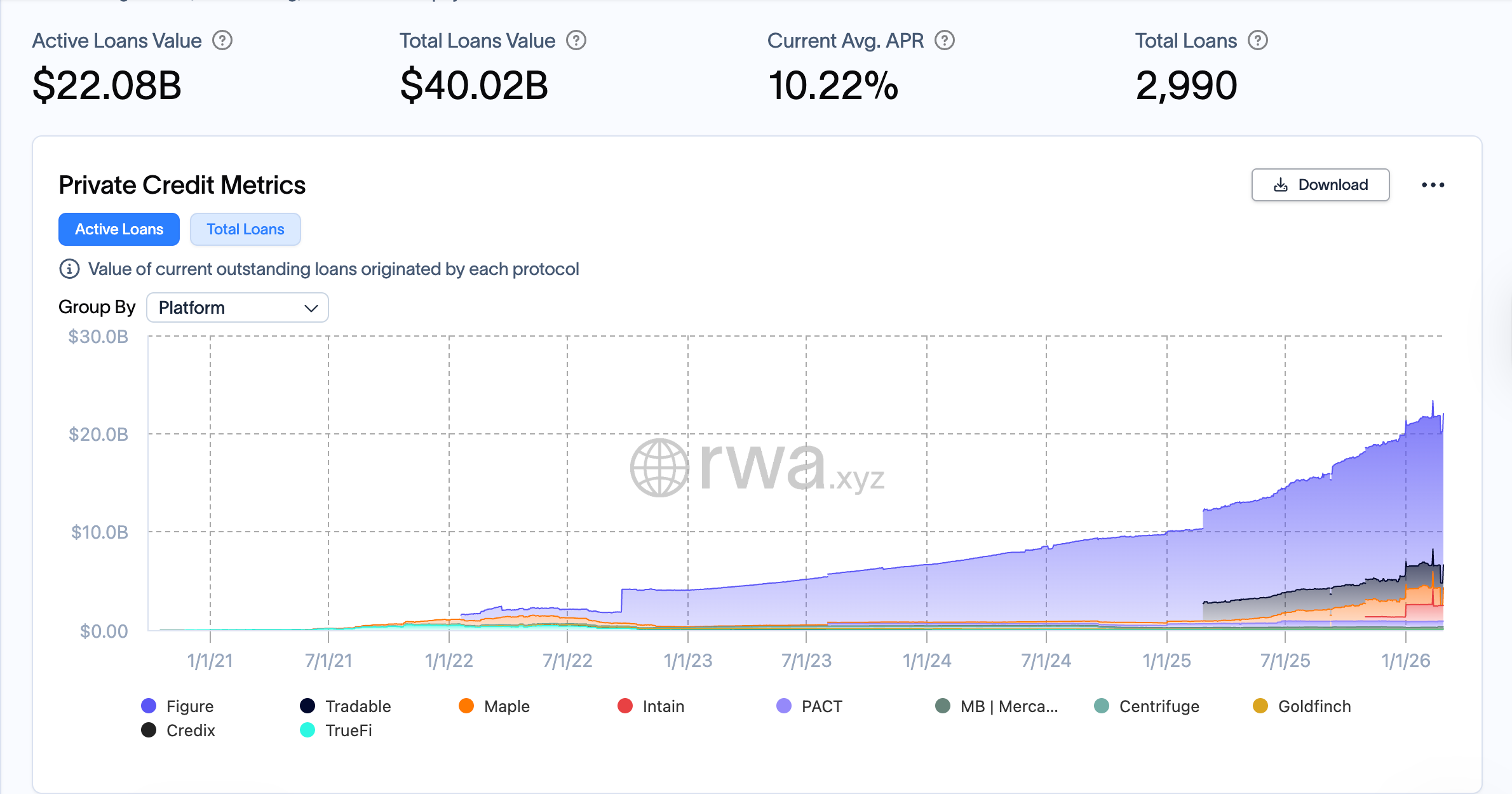Viewport: 1512px width, 794px height.
Task: Open the three-dot overflow menu
Action: 1433,185
